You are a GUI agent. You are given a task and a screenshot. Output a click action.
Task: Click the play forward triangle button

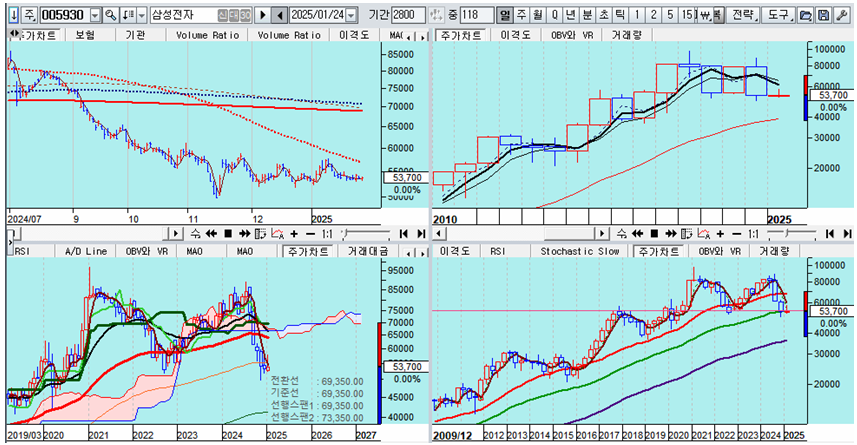click(262, 15)
